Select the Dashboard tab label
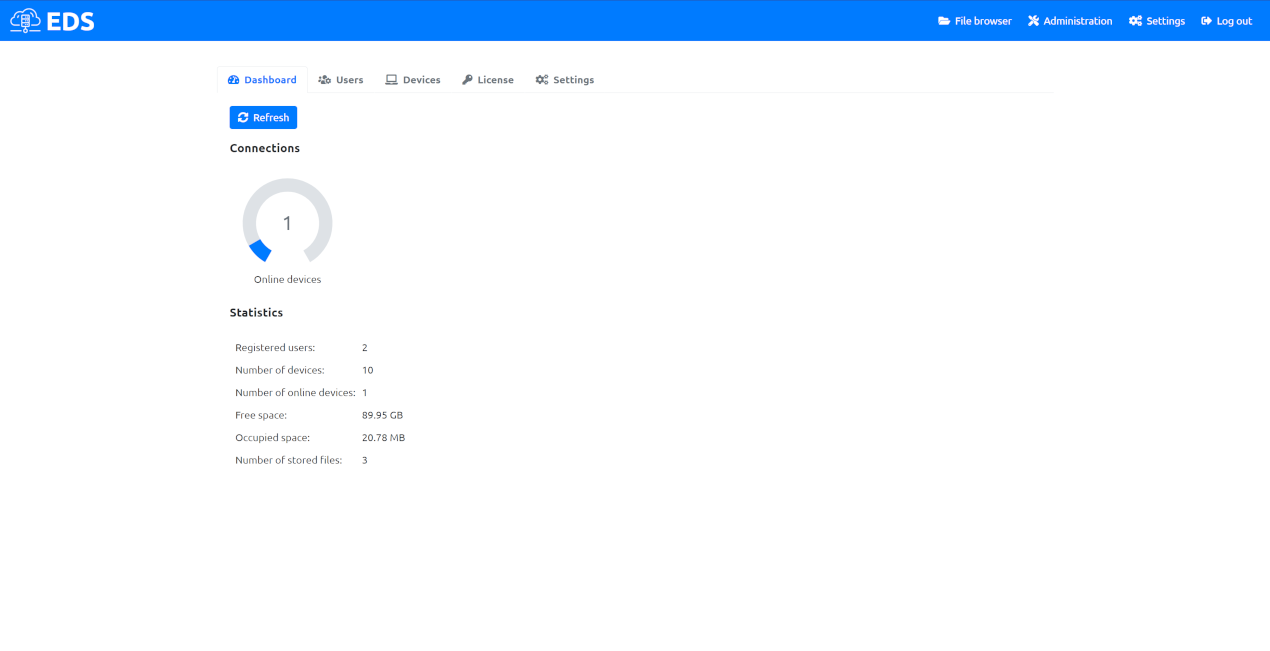 click(270, 80)
